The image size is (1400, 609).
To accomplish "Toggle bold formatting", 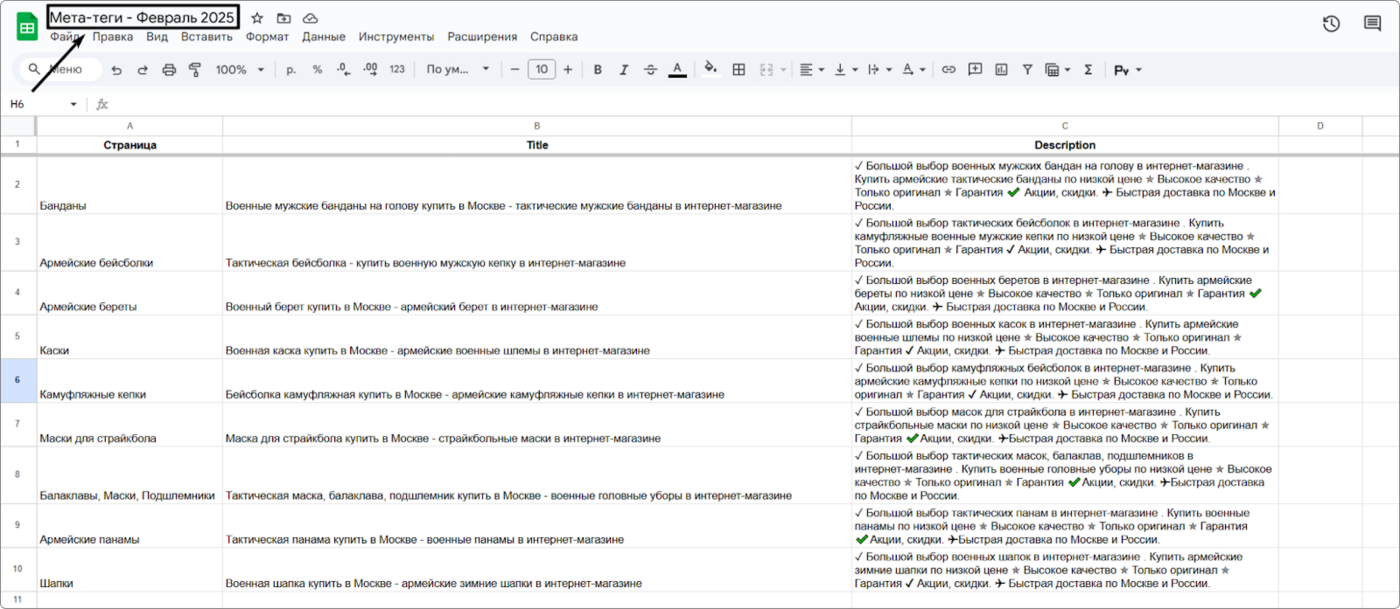I will coord(598,70).
